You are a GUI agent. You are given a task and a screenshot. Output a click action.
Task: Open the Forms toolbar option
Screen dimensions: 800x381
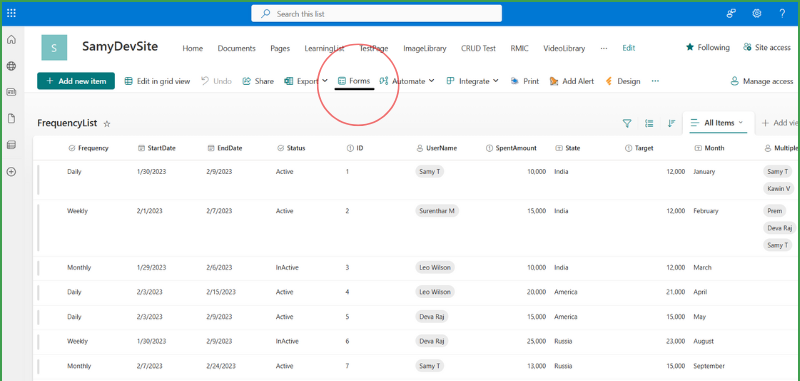pos(354,81)
